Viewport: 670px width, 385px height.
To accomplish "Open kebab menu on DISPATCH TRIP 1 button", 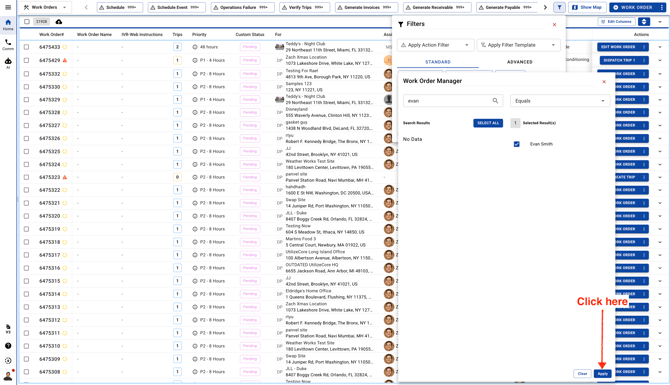I will tap(644, 60).
